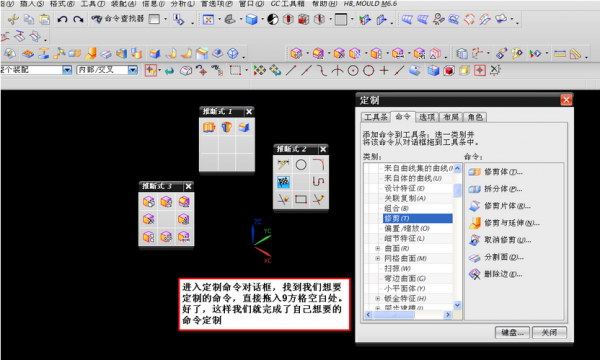600x360 pixels.
Task: Select 扫掠(W) category
Action: (397, 269)
